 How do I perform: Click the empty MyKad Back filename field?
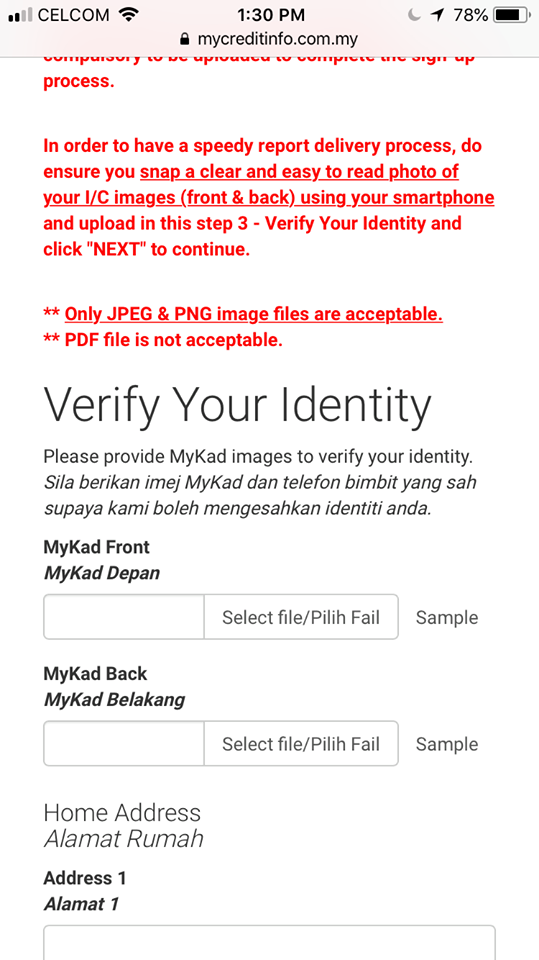[x=124, y=744]
